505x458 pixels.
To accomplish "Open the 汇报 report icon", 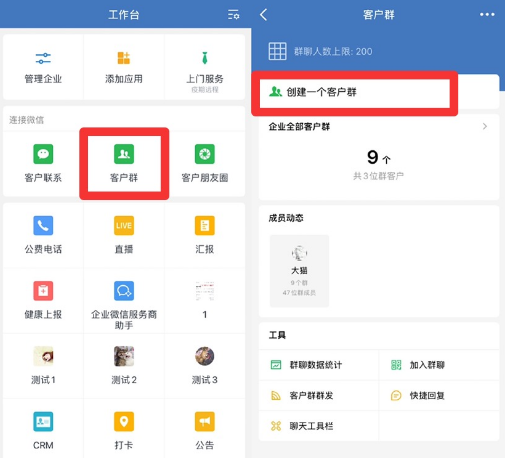I will click(x=205, y=226).
